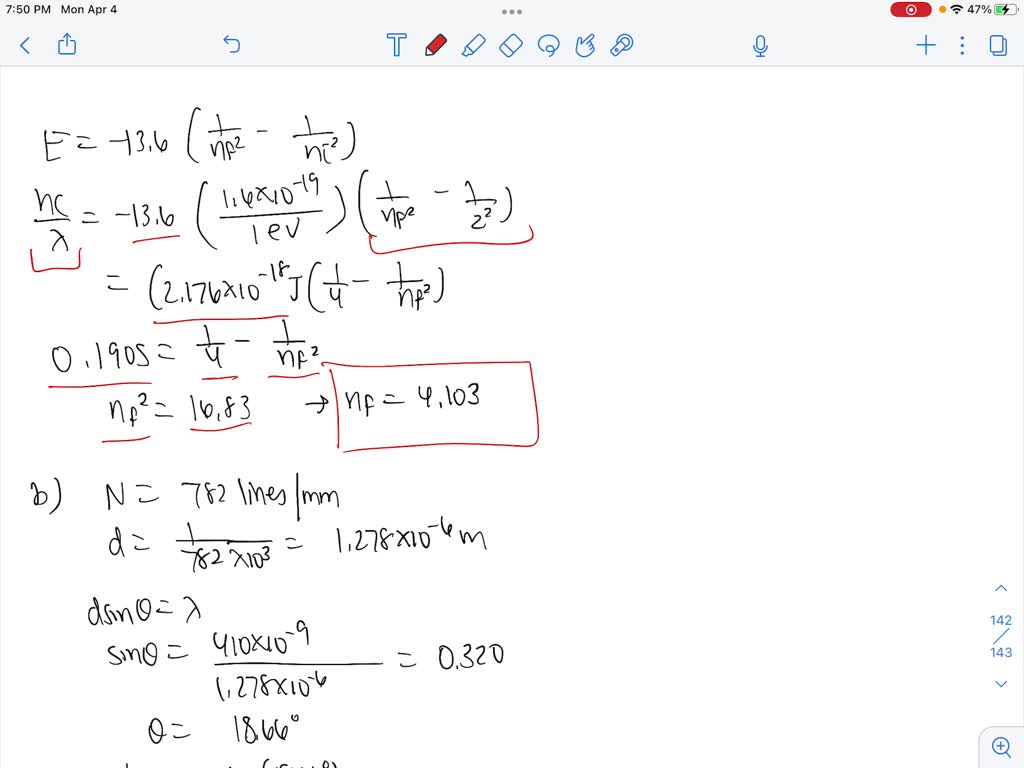Viewport: 1024px width, 768px height.
Task: Go back to the notes library
Action: [x=24, y=45]
